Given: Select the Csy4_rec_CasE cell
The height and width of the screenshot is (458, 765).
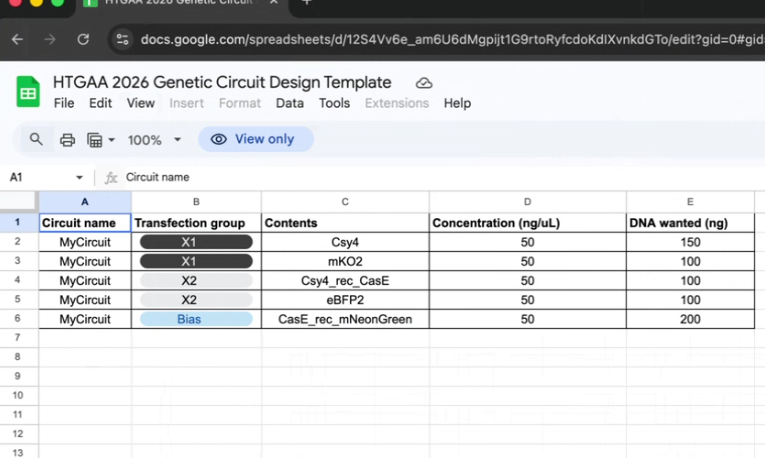Looking at the screenshot, I should [x=345, y=280].
